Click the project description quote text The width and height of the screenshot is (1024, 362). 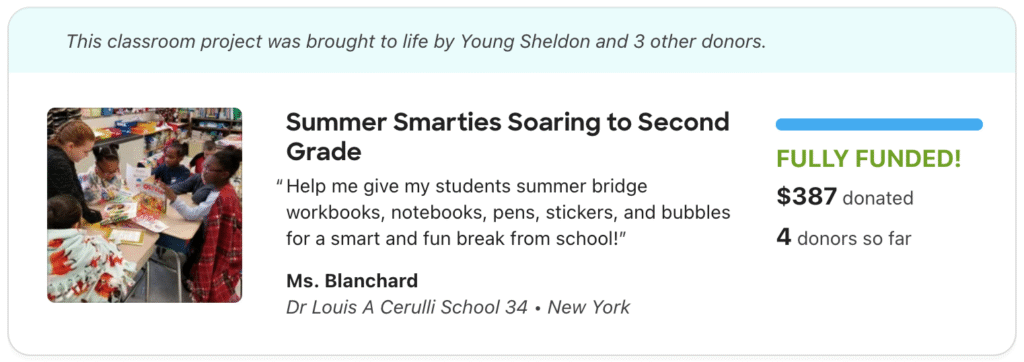(508, 213)
